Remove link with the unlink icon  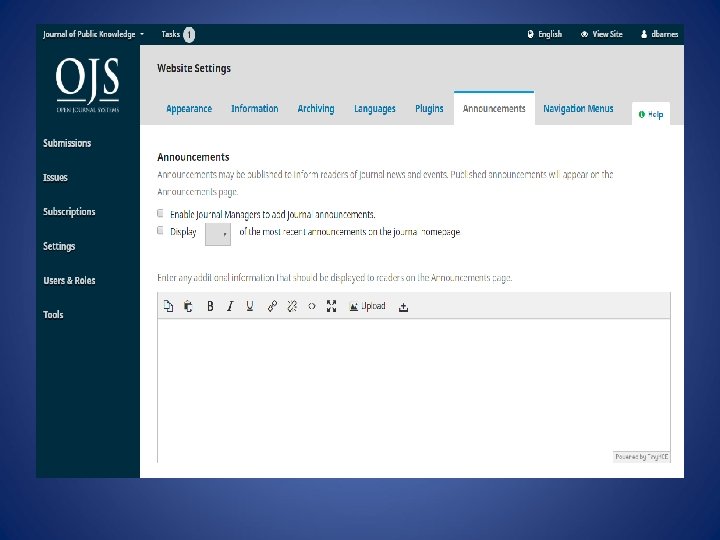pos(292,306)
